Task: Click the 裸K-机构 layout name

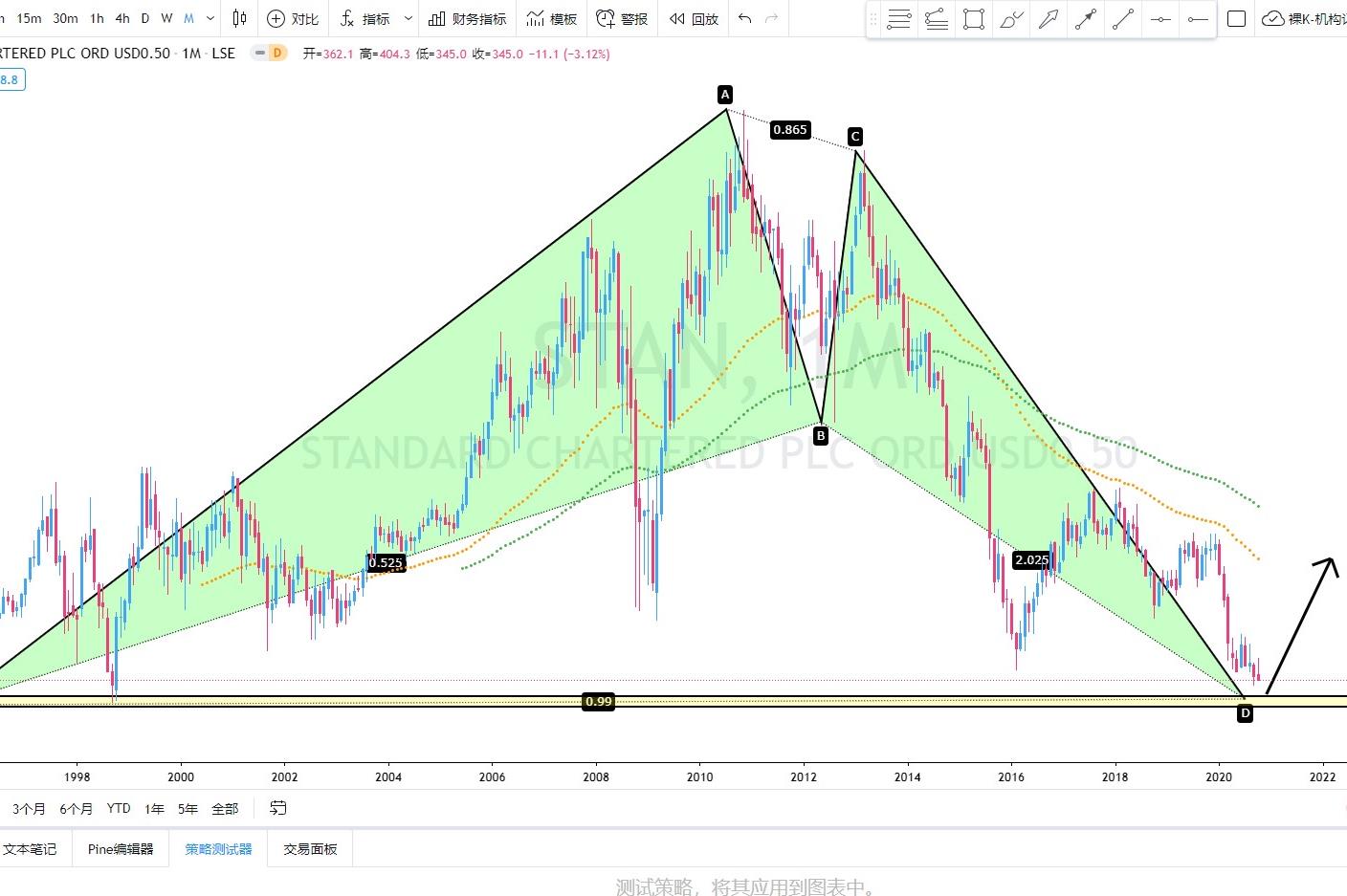Action: [x=1317, y=18]
